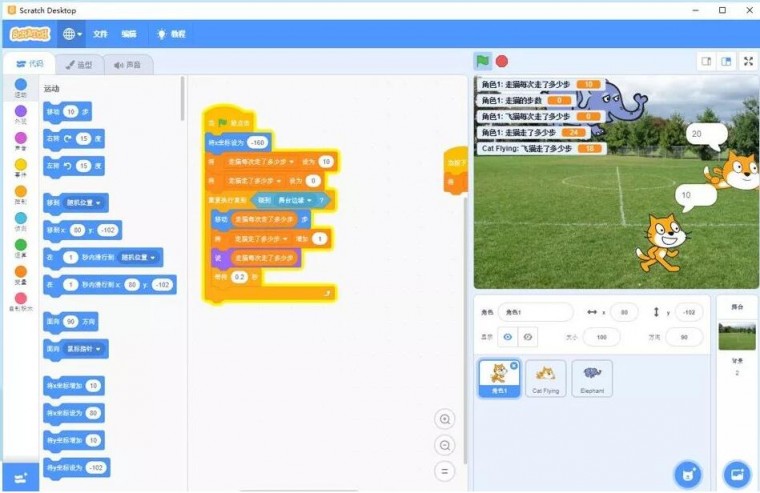Screen dimensions: 760x493
Task: Click the walking cat sprite on the stage
Action: click(x=662, y=244)
